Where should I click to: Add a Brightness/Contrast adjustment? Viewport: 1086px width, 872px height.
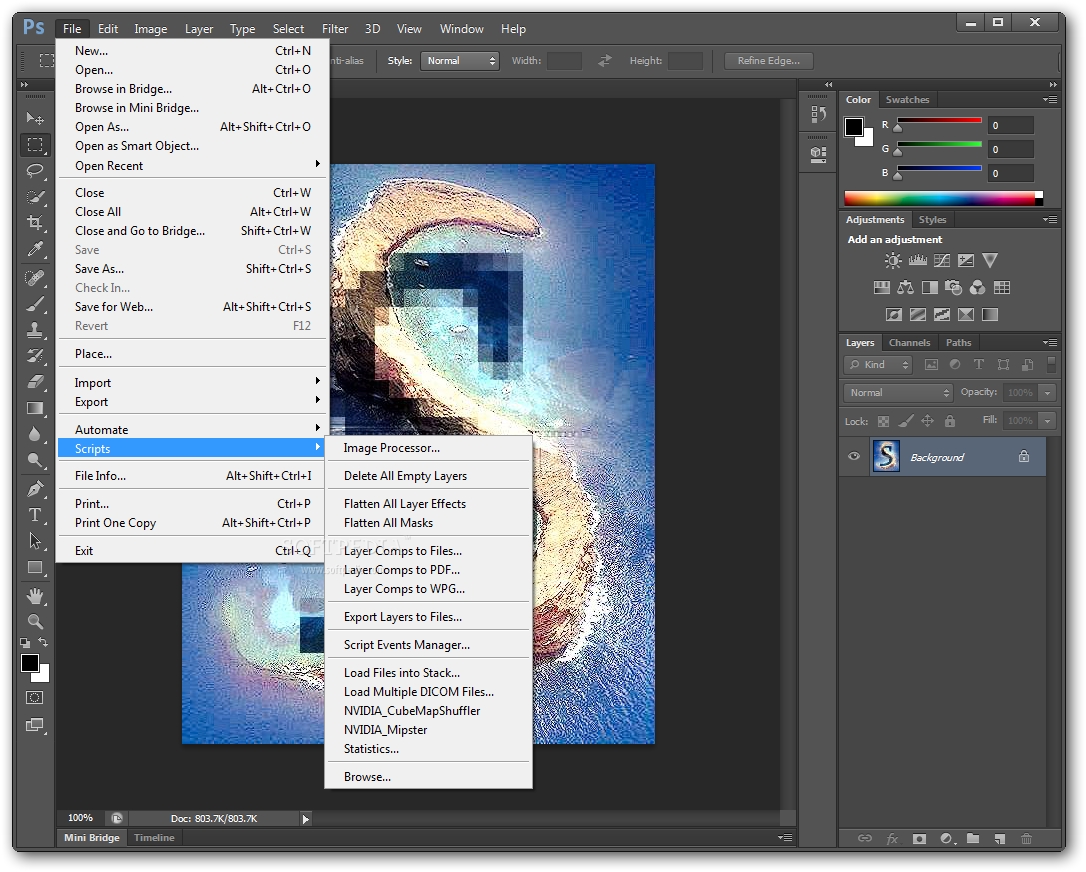(893, 261)
